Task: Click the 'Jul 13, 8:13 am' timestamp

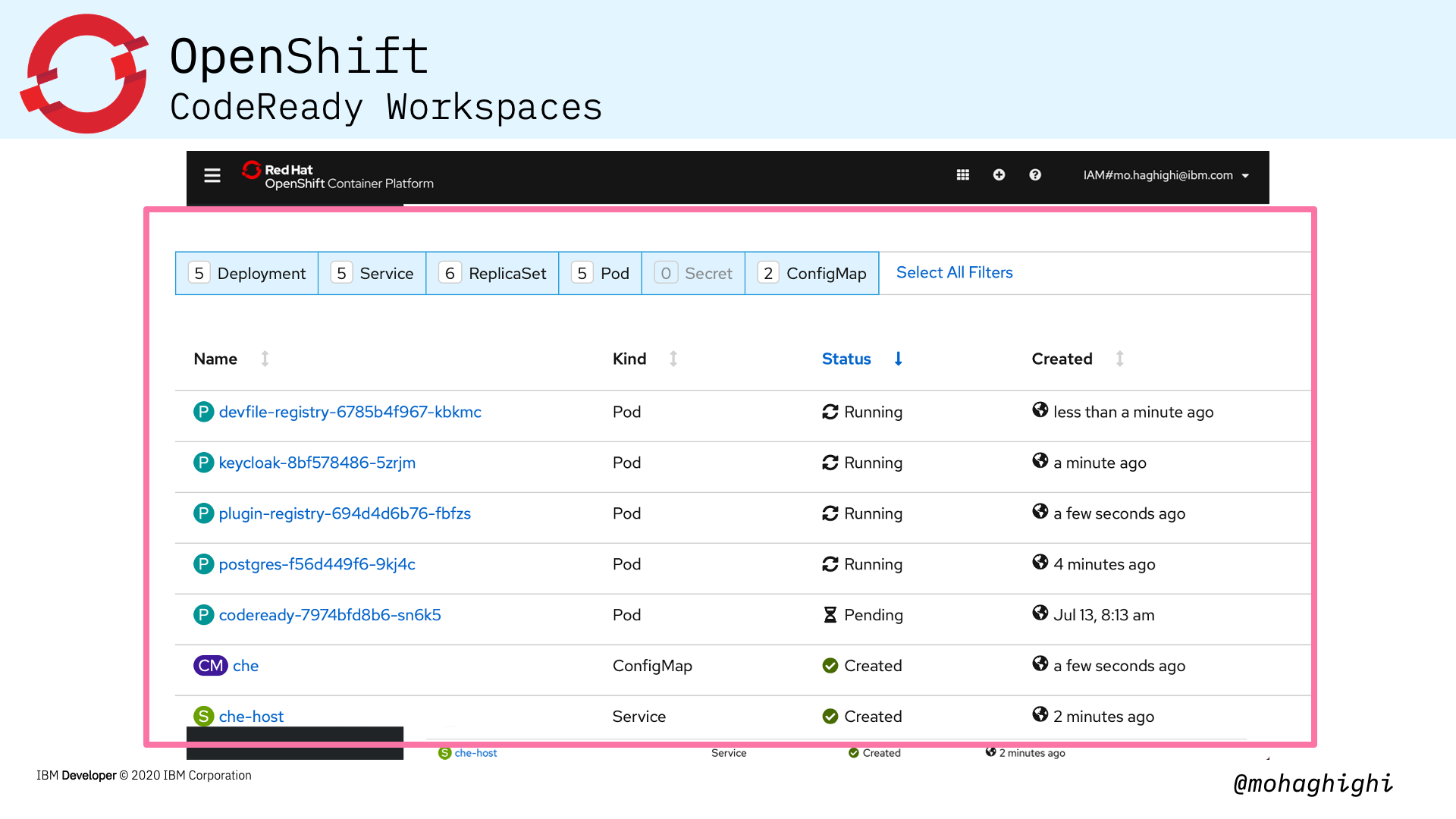Action: click(x=1104, y=615)
